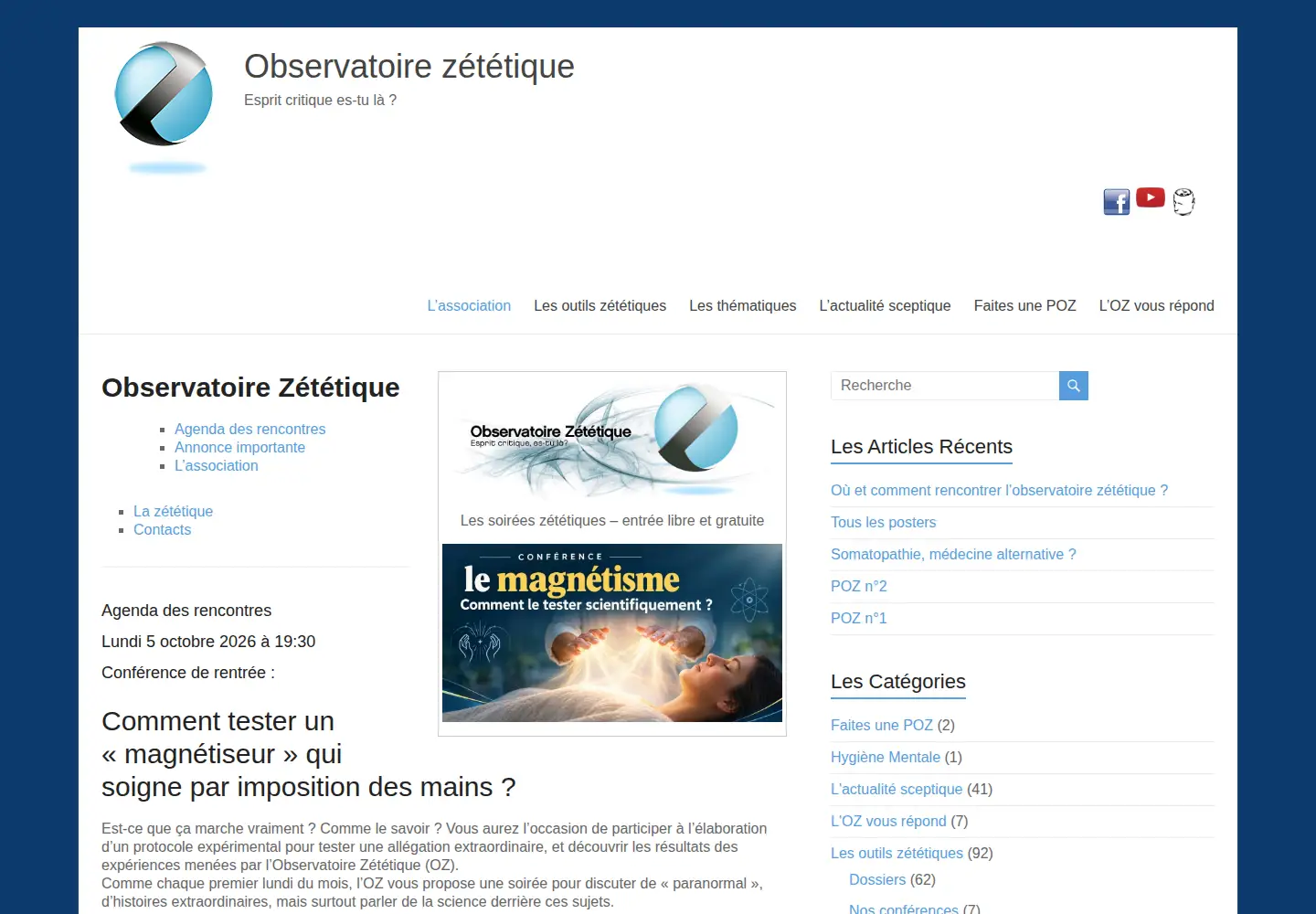This screenshot has height=914, width=1316.
Task: Click the magnifier search button
Action: (x=1074, y=386)
